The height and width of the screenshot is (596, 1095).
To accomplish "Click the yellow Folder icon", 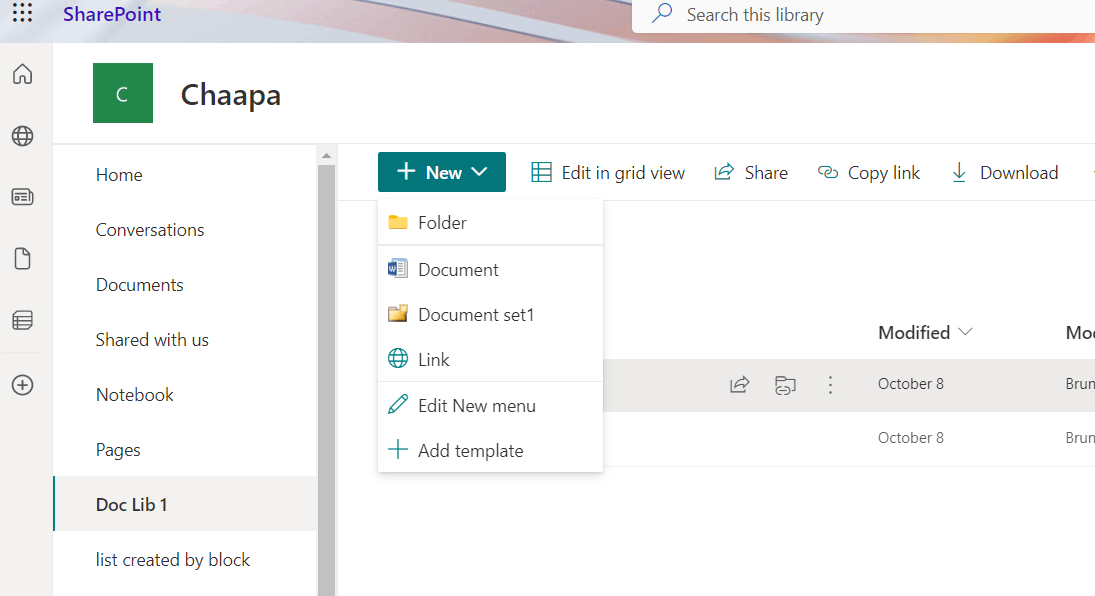I will tap(398, 222).
